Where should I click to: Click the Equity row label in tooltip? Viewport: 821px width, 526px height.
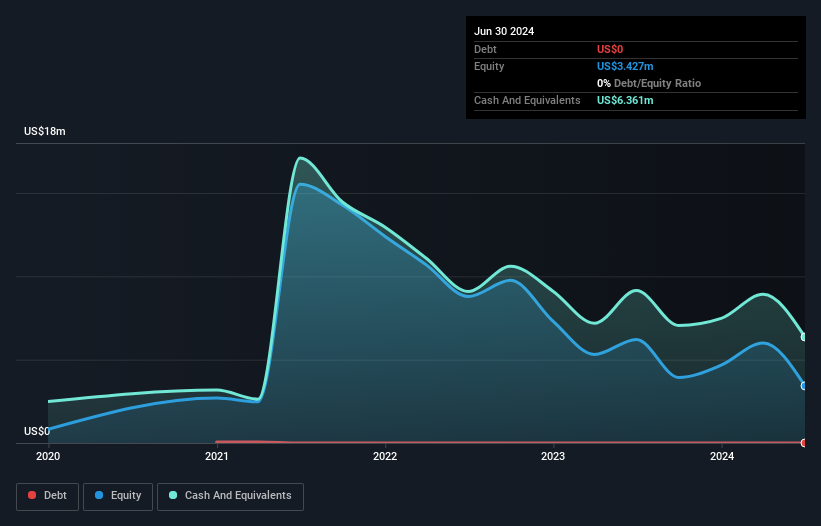[489, 66]
